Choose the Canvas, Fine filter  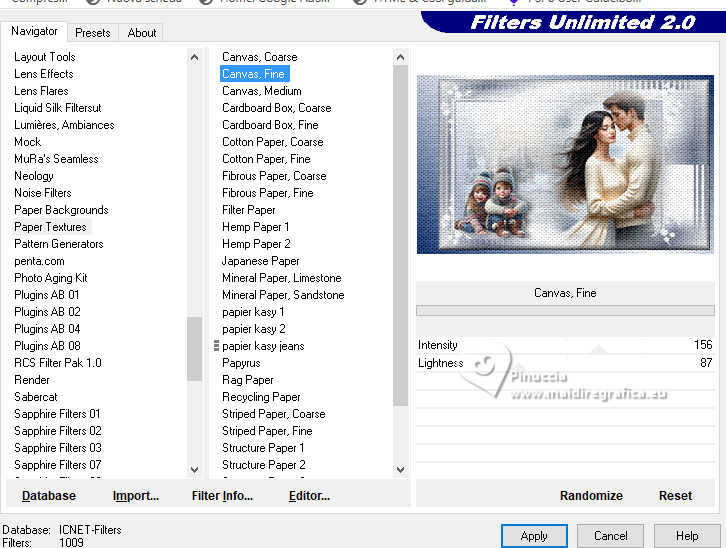pos(253,74)
